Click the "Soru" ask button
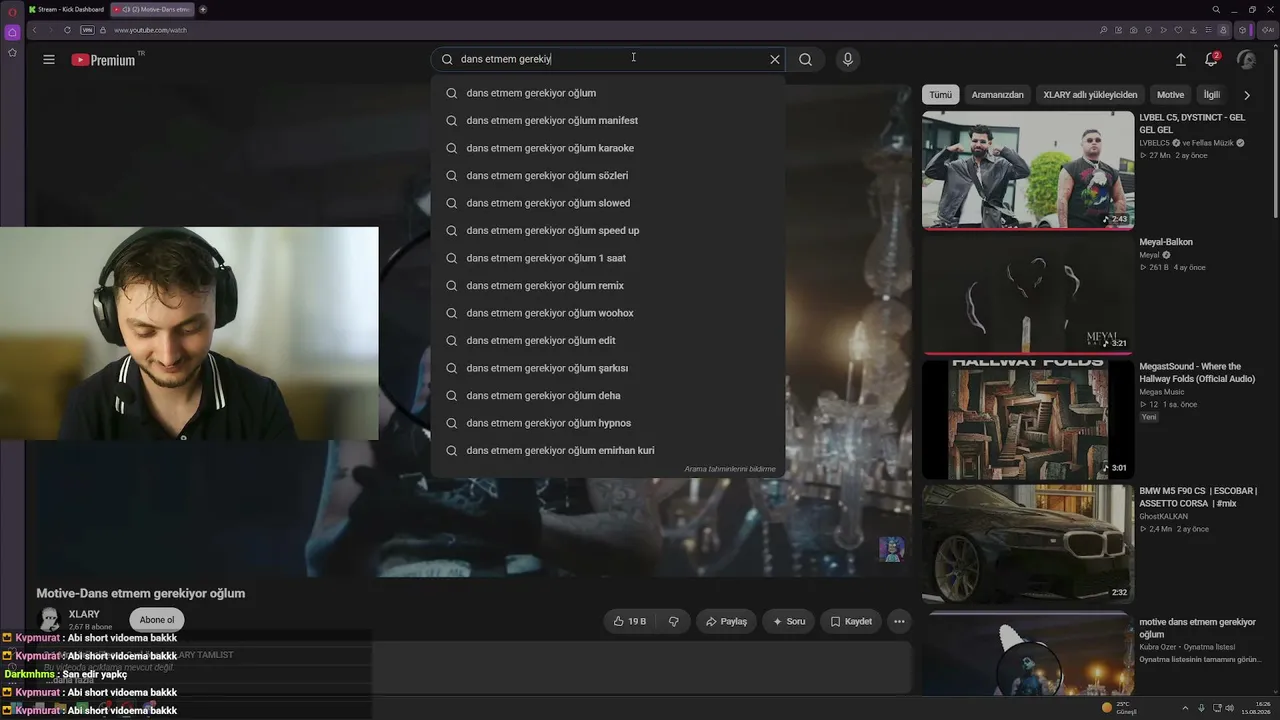The image size is (1280, 720). [788, 621]
